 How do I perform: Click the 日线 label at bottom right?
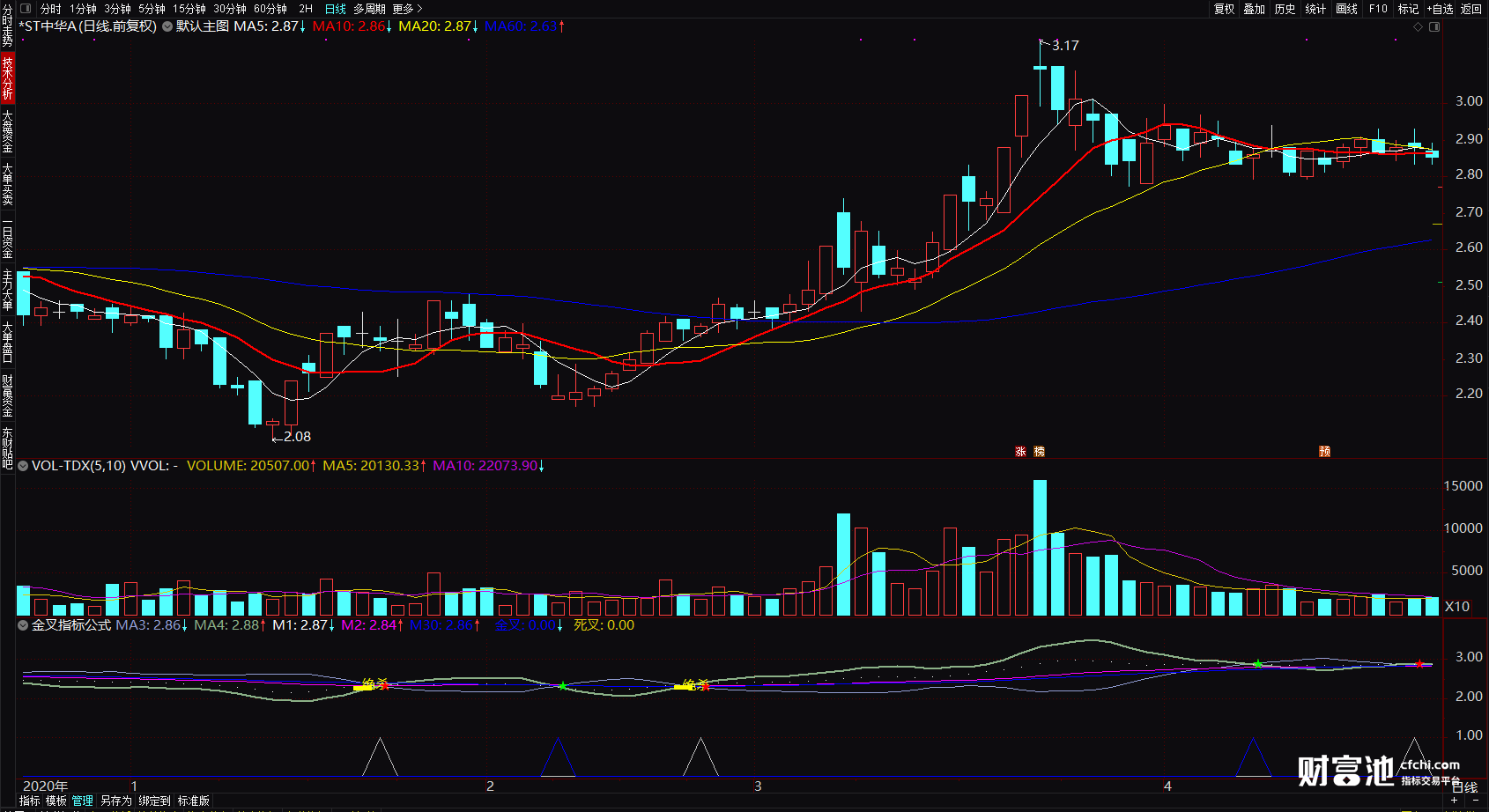(1464, 787)
